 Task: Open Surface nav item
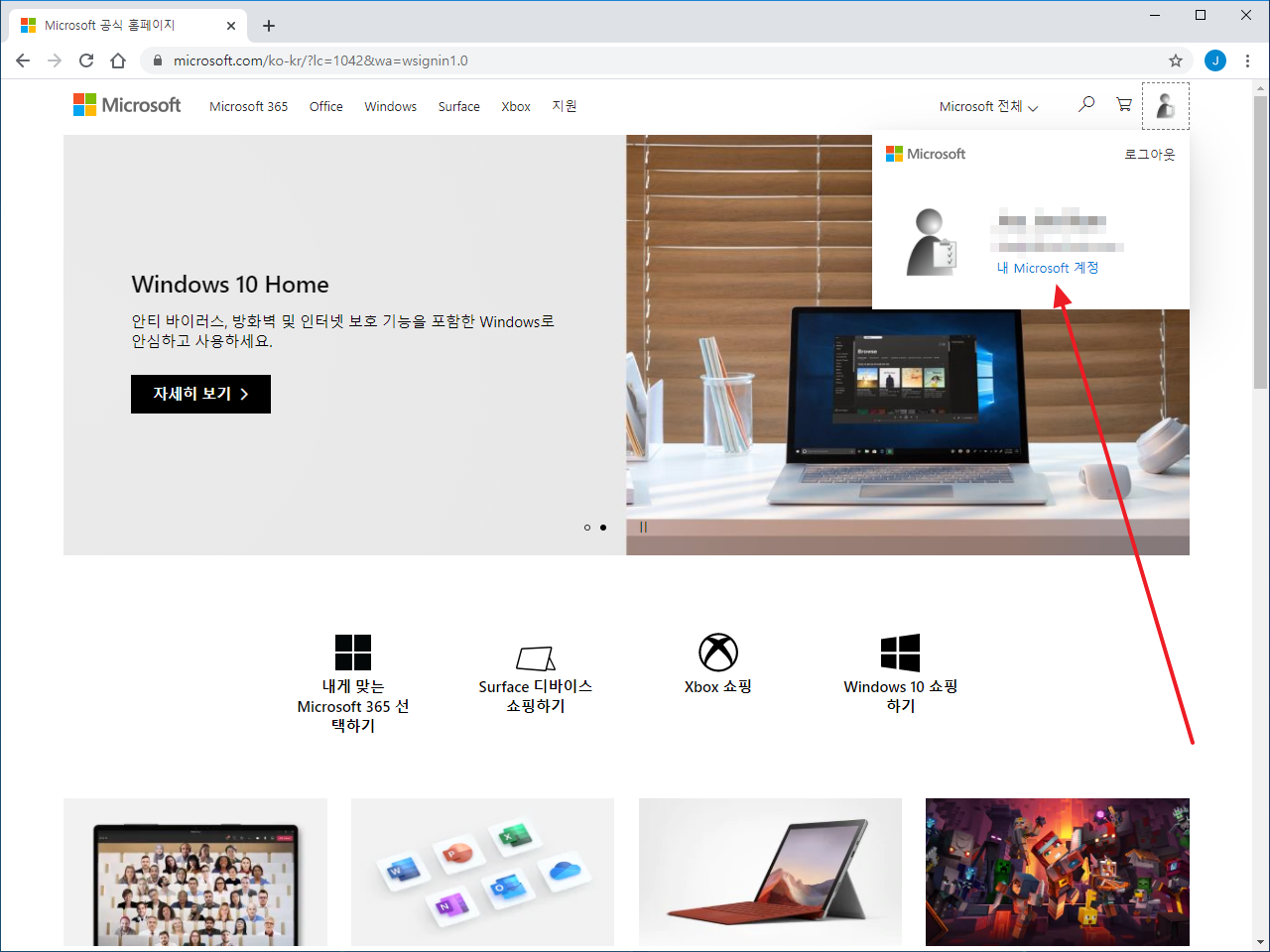[459, 106]
